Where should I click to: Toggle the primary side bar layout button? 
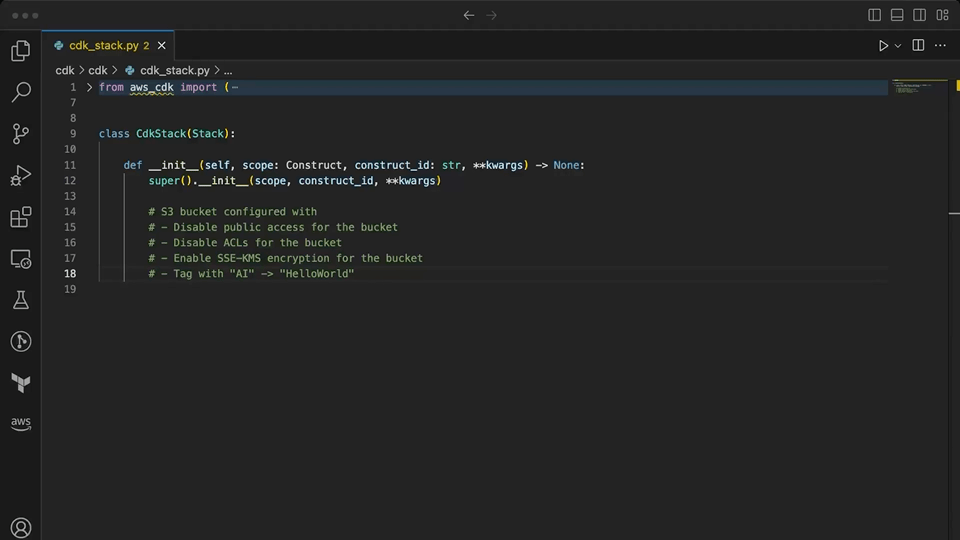(x=875, y=15)
